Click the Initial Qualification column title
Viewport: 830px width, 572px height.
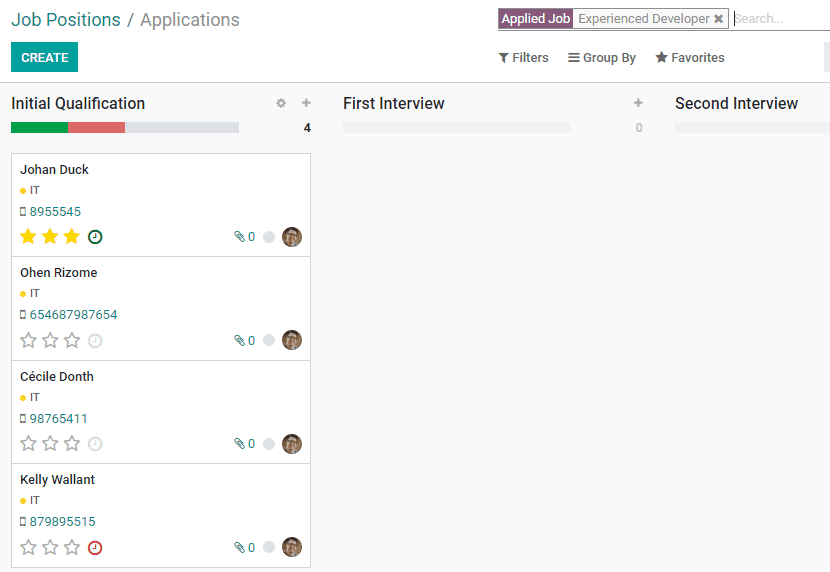coord(78,103)
